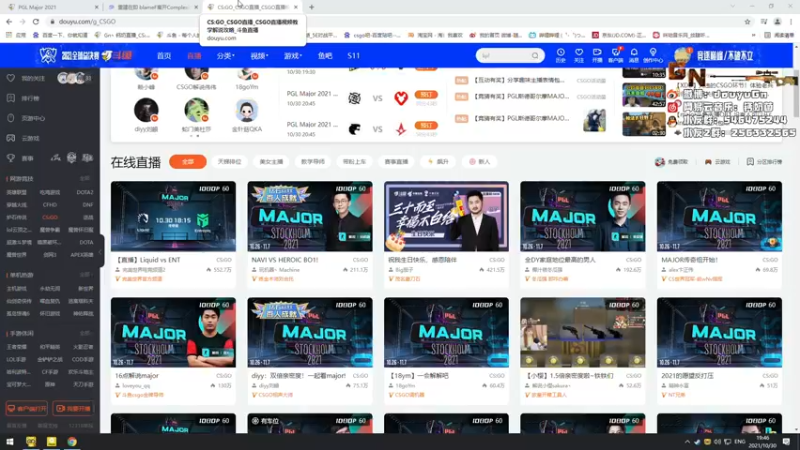This screenshot has height=450, width=800.
Task: Open 分区排行榜 above the stream grid
Action: coord(764,162)
